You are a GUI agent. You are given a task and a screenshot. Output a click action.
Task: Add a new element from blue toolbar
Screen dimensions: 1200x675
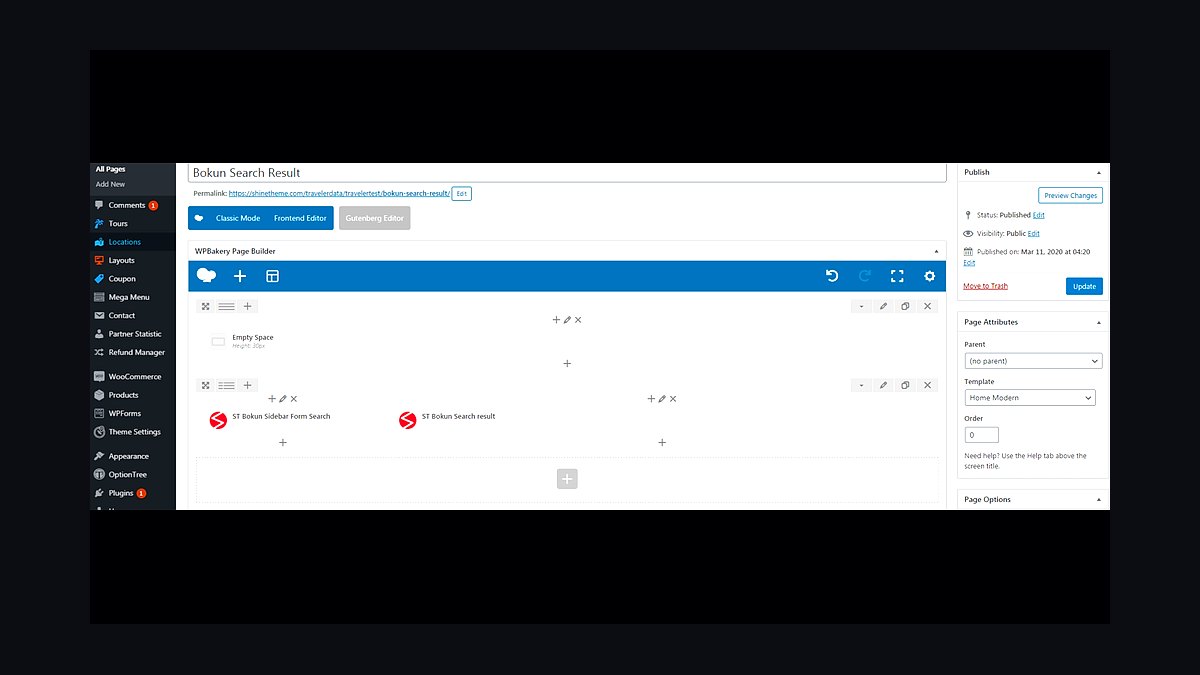pos(240,276)
